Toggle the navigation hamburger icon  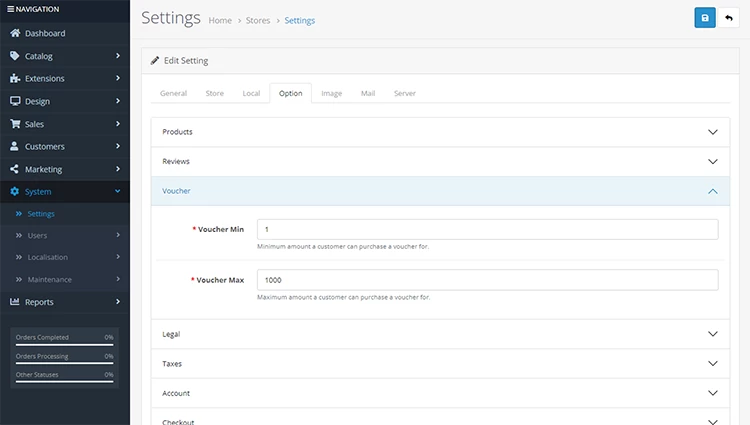click(x=11, y=9)
